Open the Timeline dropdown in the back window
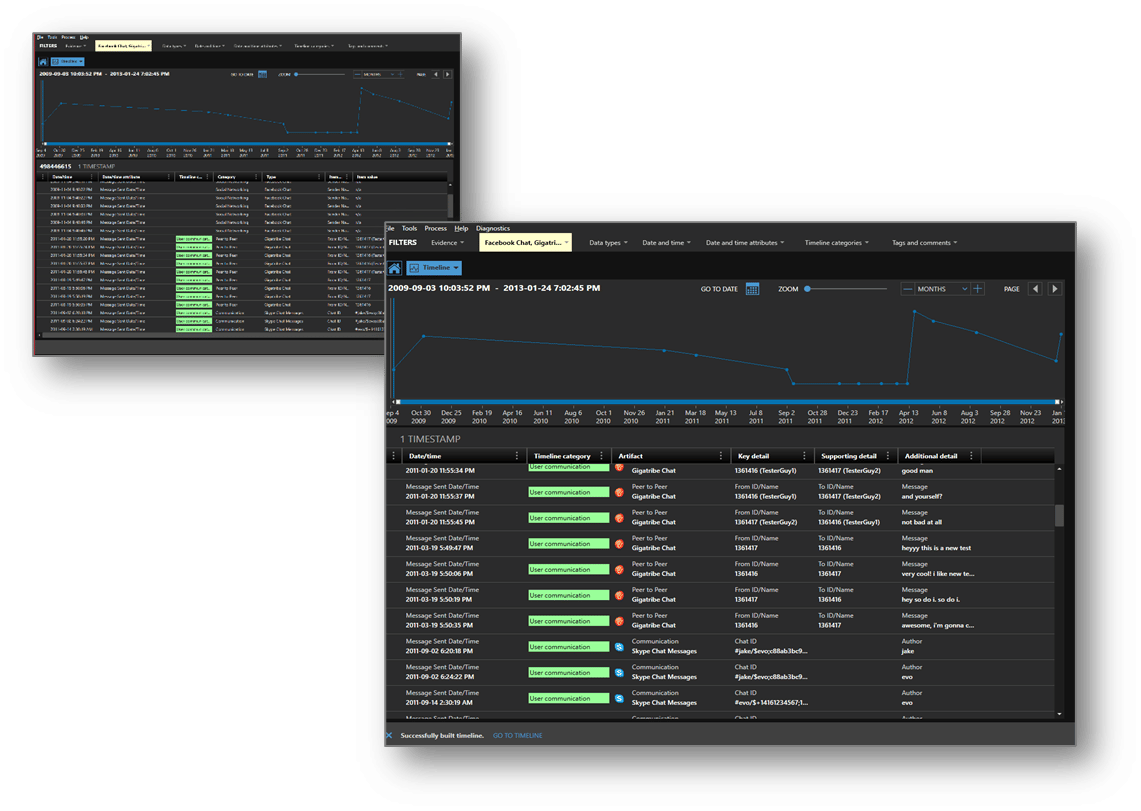 68,62
